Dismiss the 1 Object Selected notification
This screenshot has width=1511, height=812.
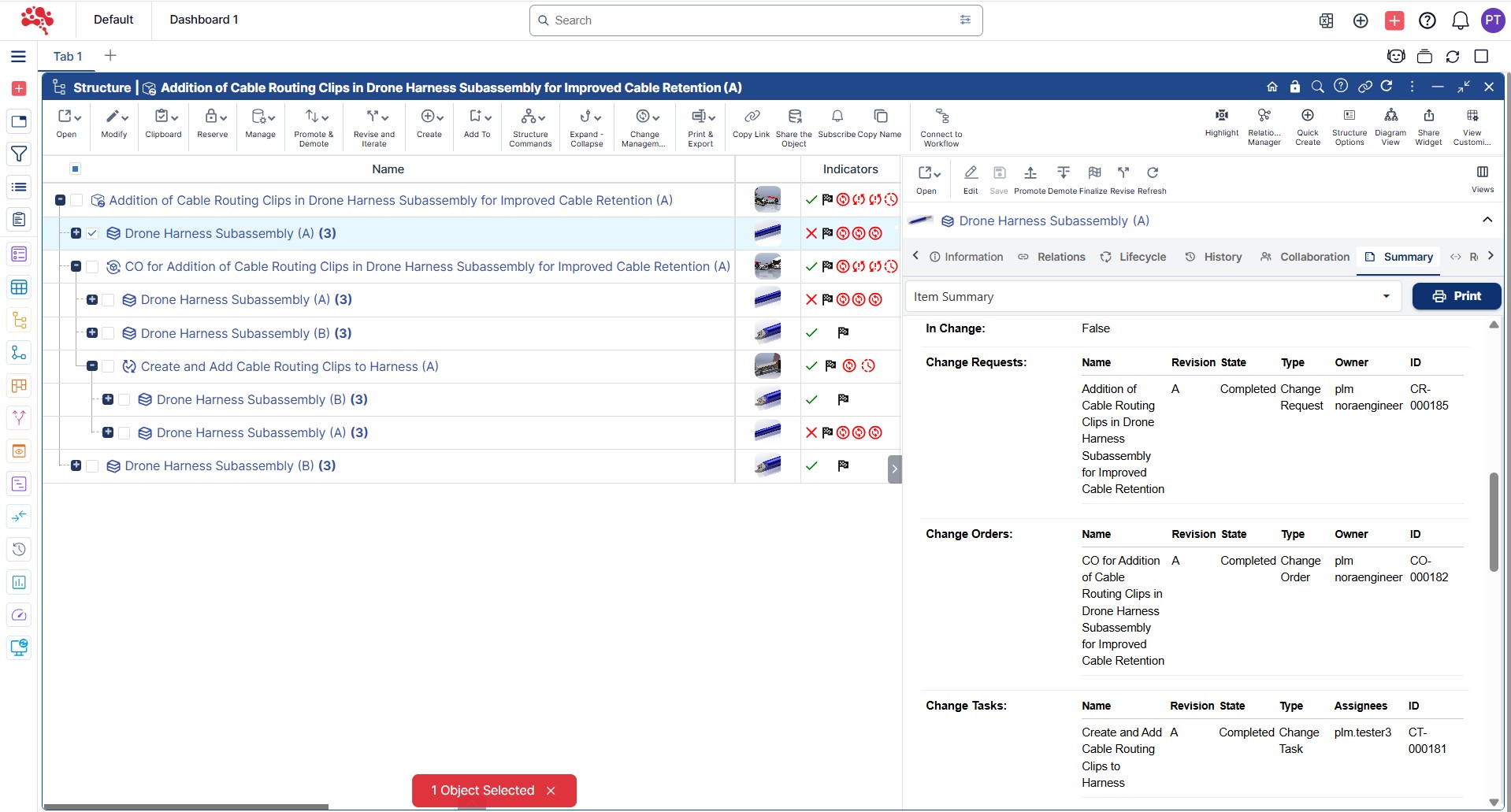click(551, 791)
